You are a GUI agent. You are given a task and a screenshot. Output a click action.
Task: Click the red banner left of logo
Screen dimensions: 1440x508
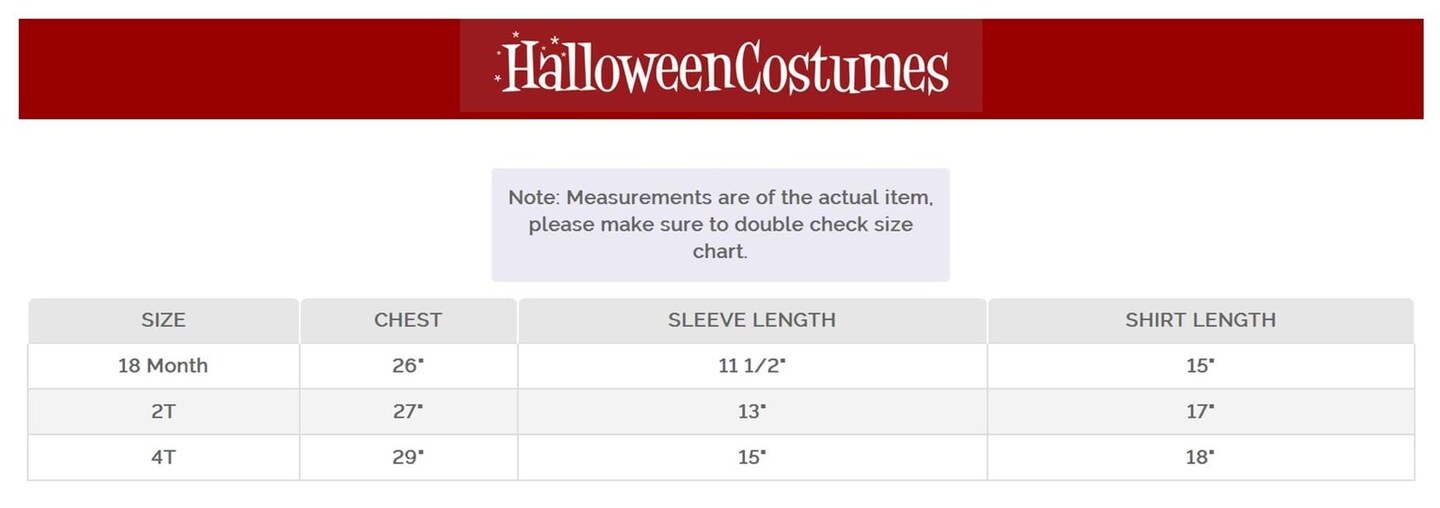coord(240,68)
